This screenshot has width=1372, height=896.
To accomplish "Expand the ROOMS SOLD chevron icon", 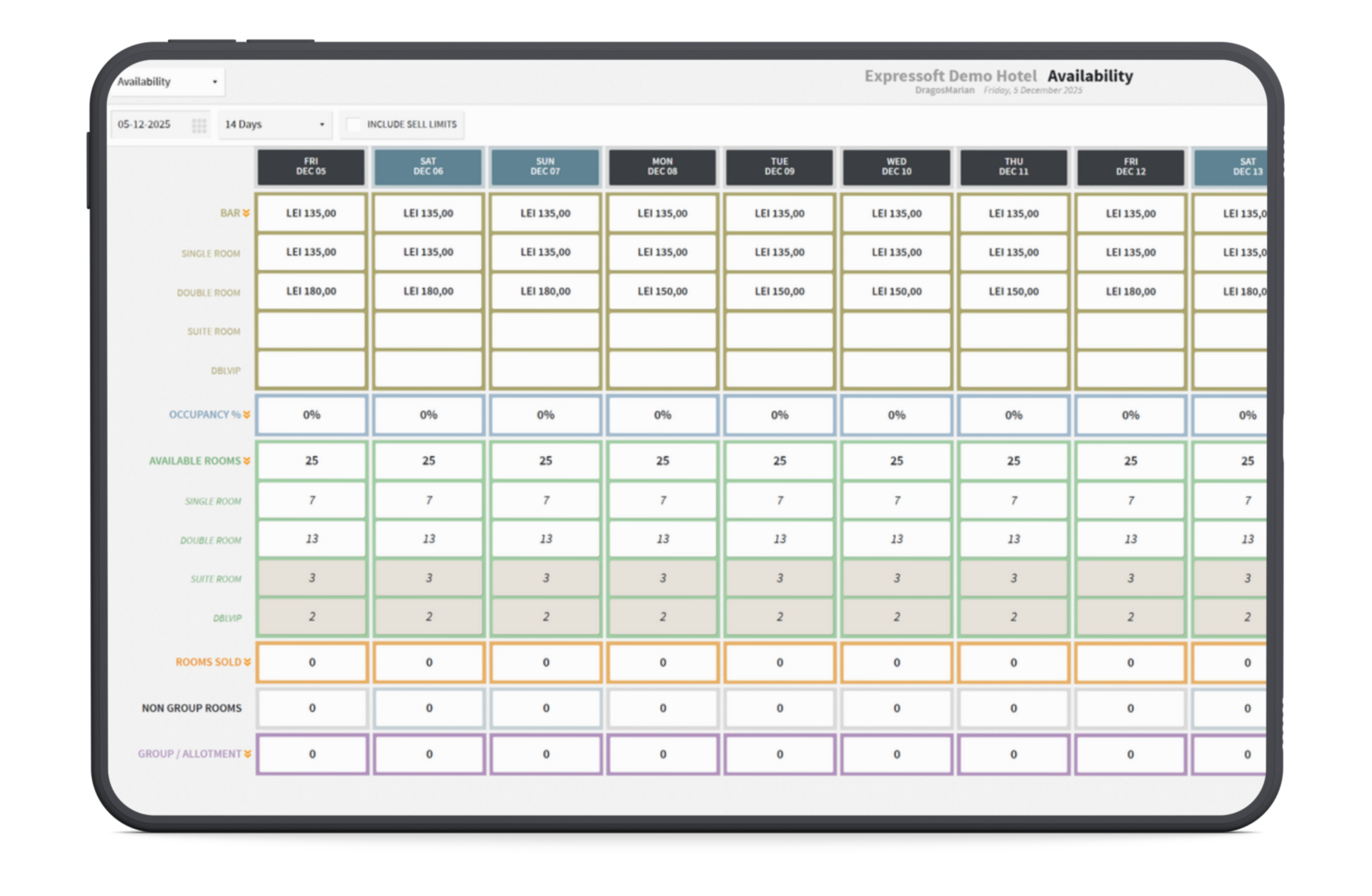I will [x=247, y=662].
